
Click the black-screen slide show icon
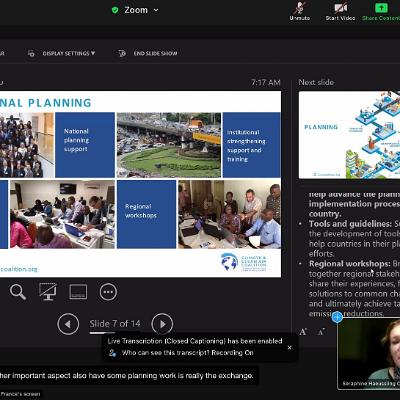(48, 292)
